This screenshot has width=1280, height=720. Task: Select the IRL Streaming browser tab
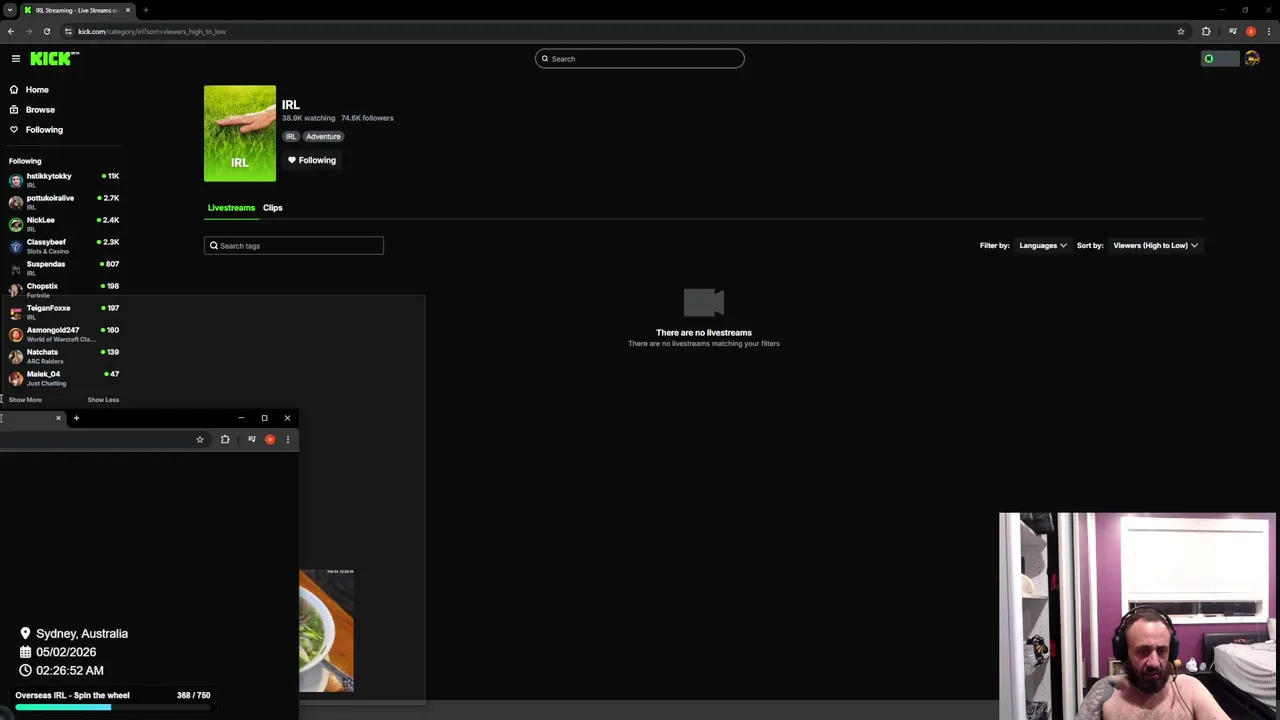point(76,10)
